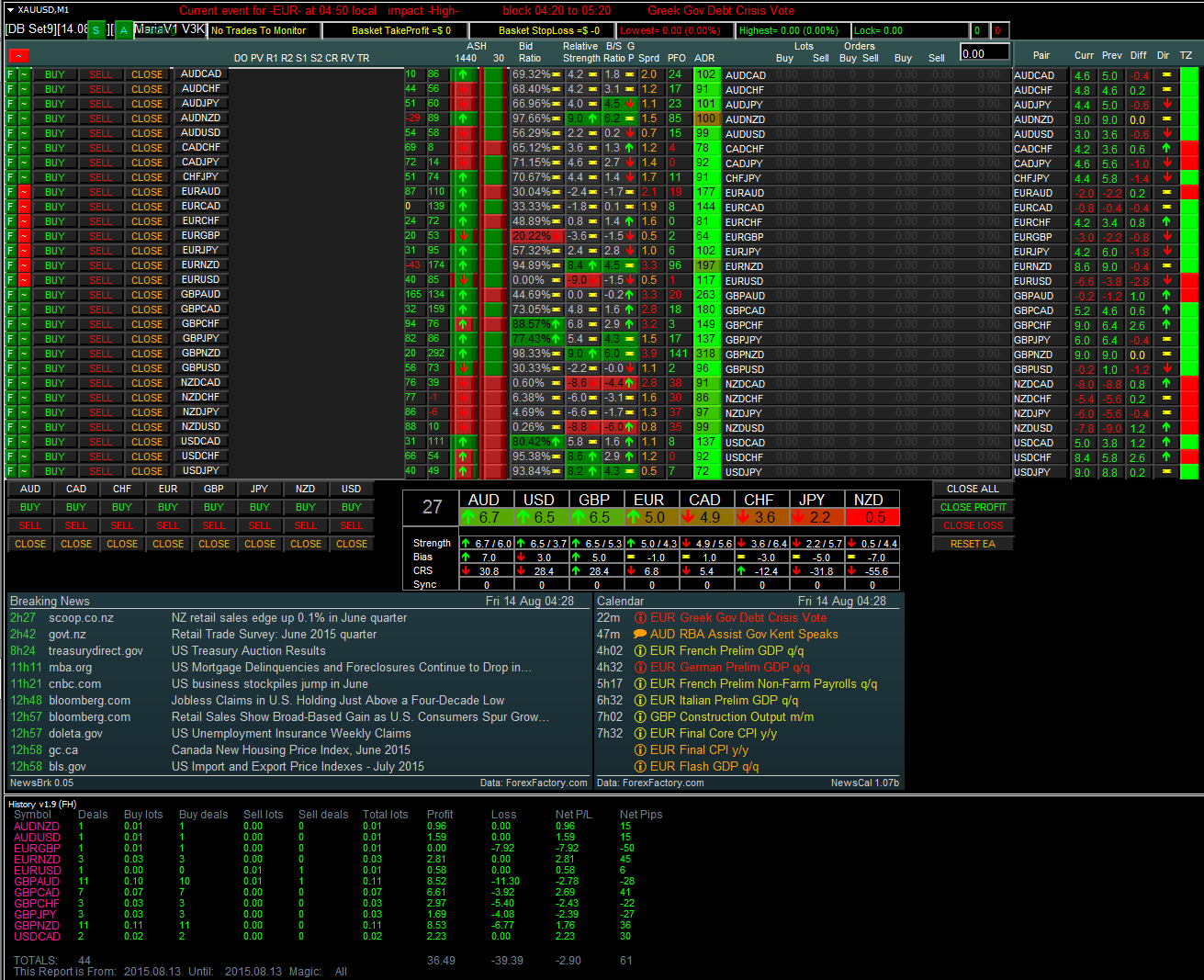
Task: Click BUY on the GBPNZD row
Action: 55,354
